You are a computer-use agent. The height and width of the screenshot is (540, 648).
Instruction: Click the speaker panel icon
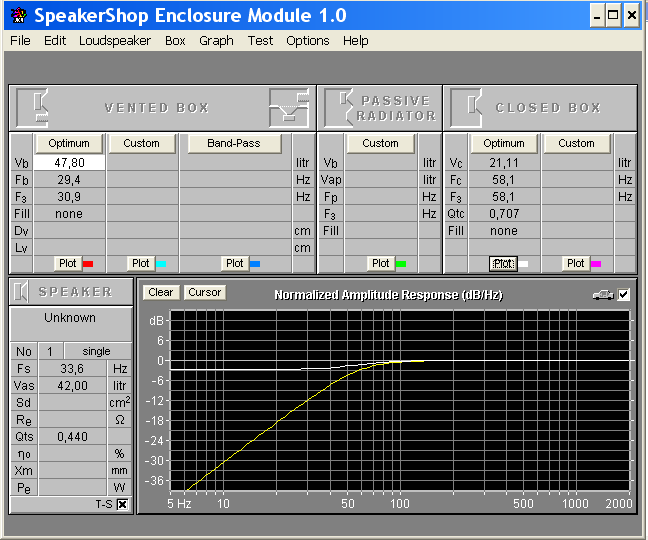pos(21,292)
